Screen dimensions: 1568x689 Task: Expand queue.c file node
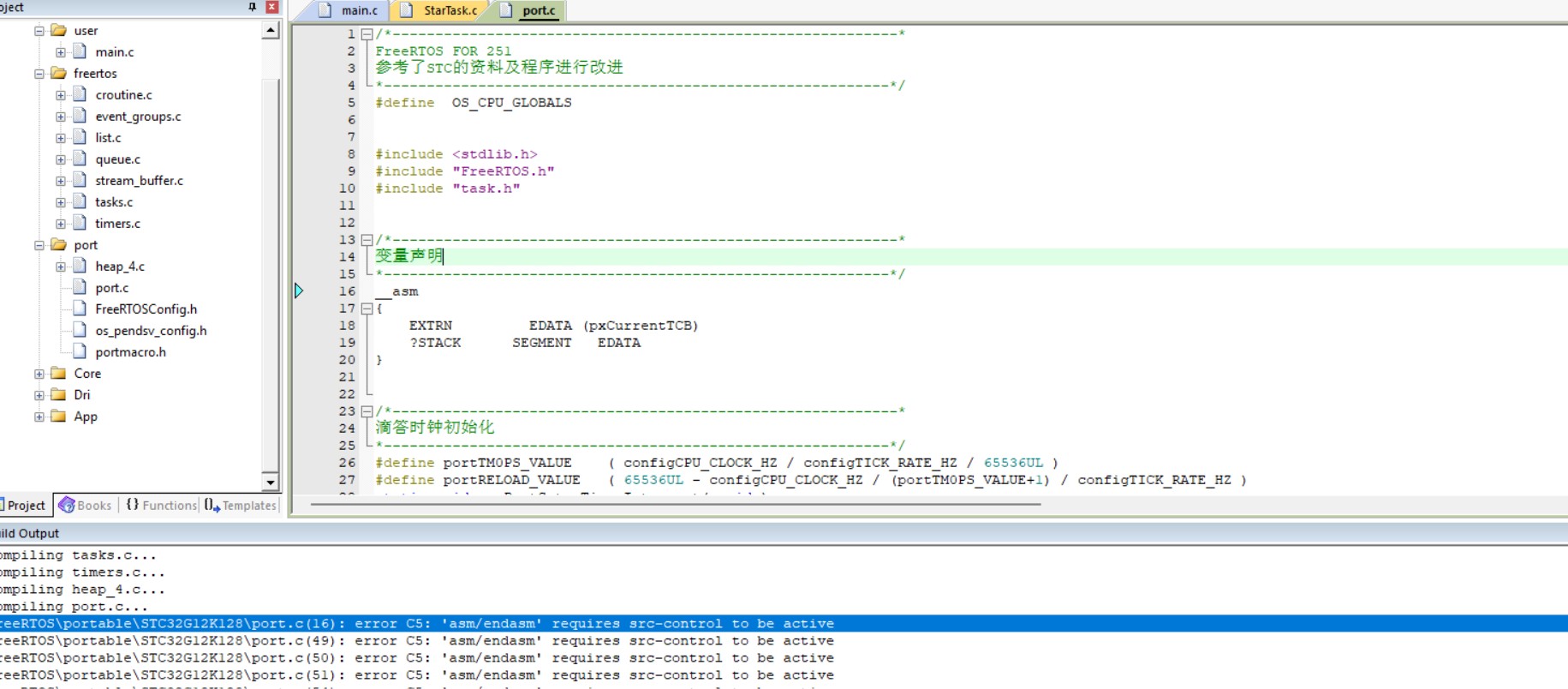tap(61, 159)
